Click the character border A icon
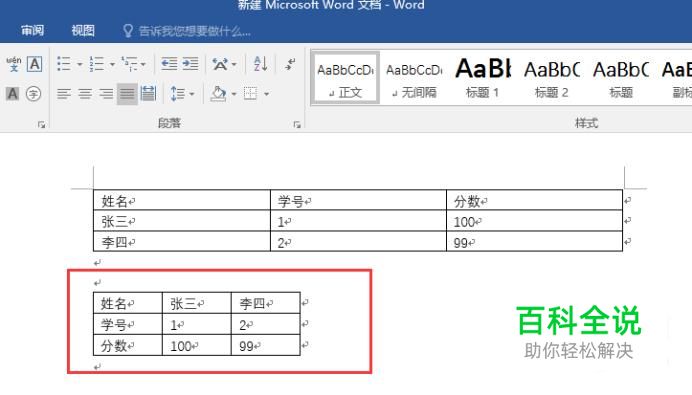 (x=34, y=64)
